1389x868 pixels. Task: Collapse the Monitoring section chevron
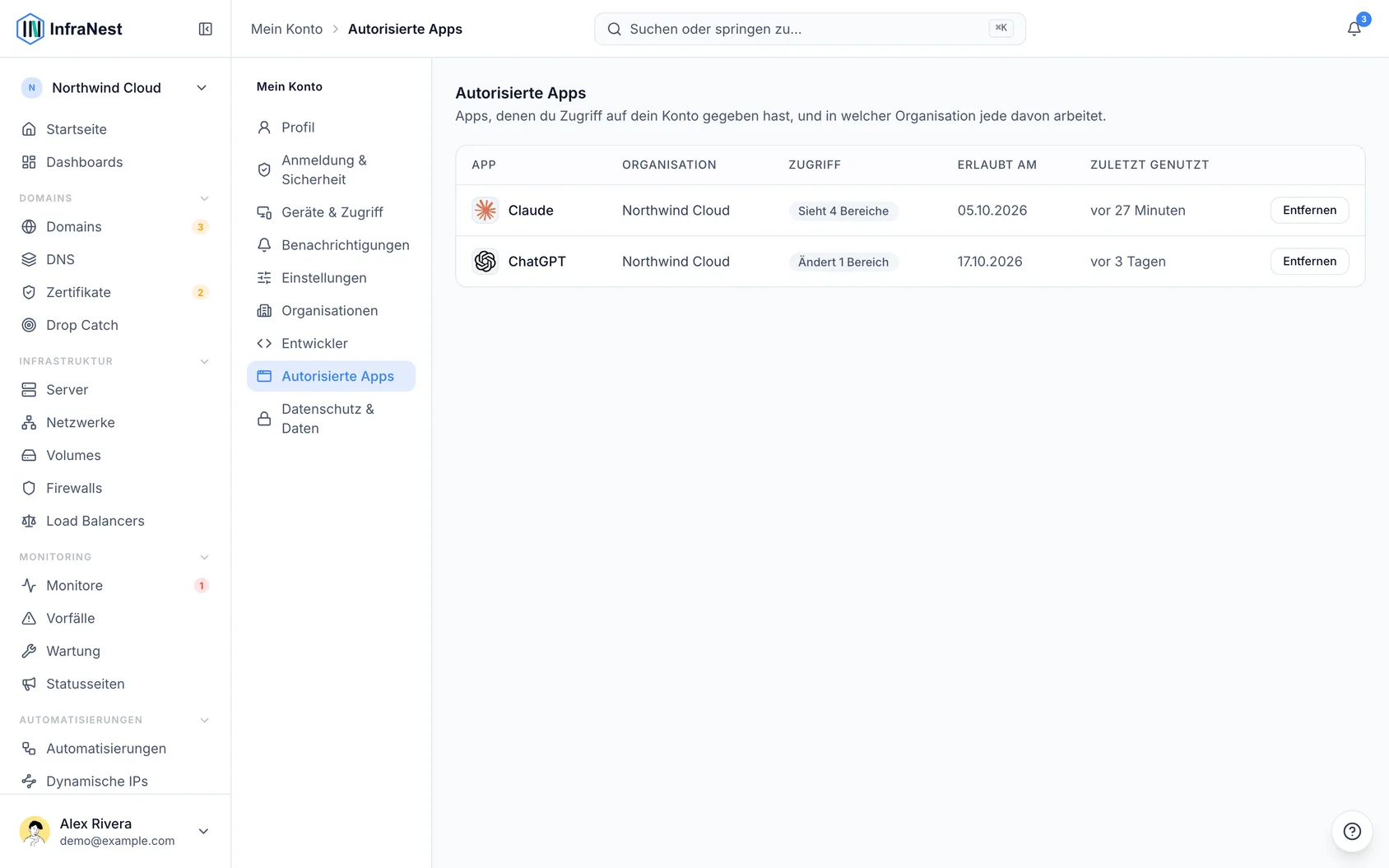(205, 557)
